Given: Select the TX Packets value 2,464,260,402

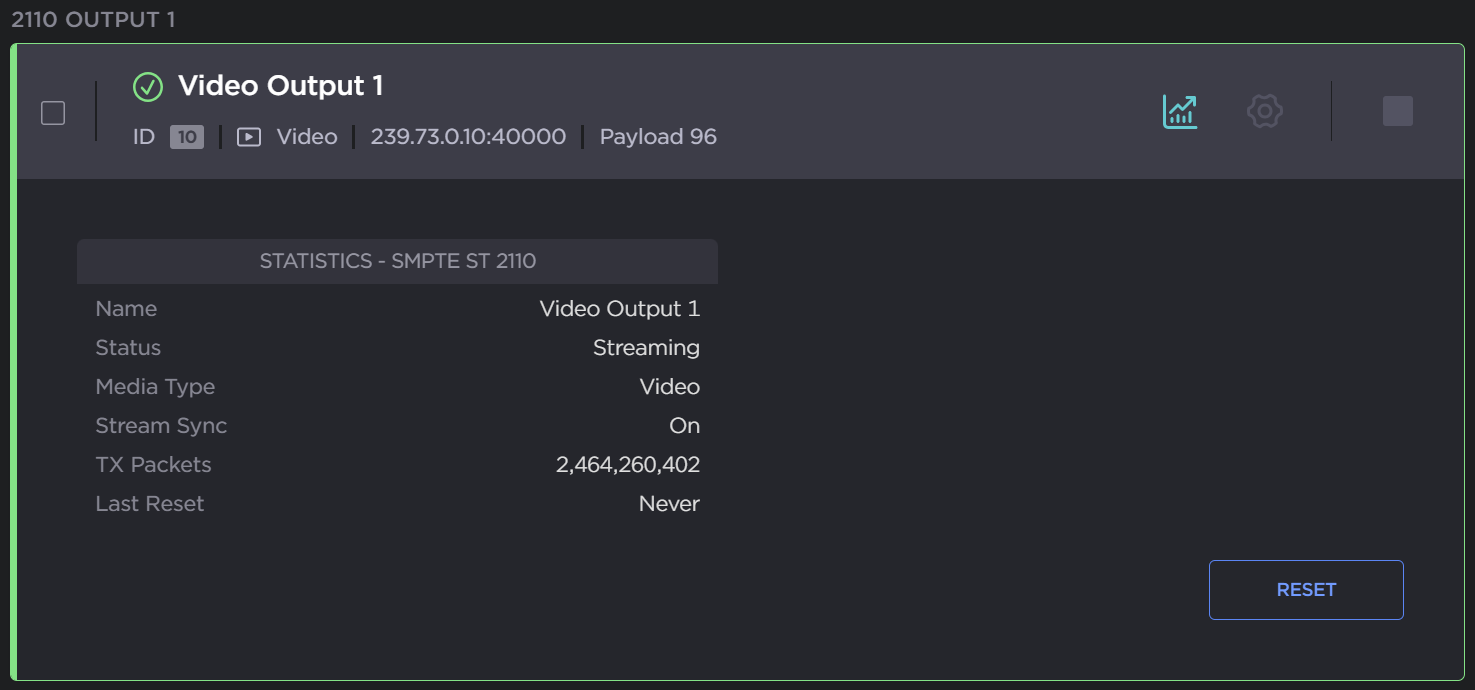Looking at the screenshot, I should [x=628, y=465].
